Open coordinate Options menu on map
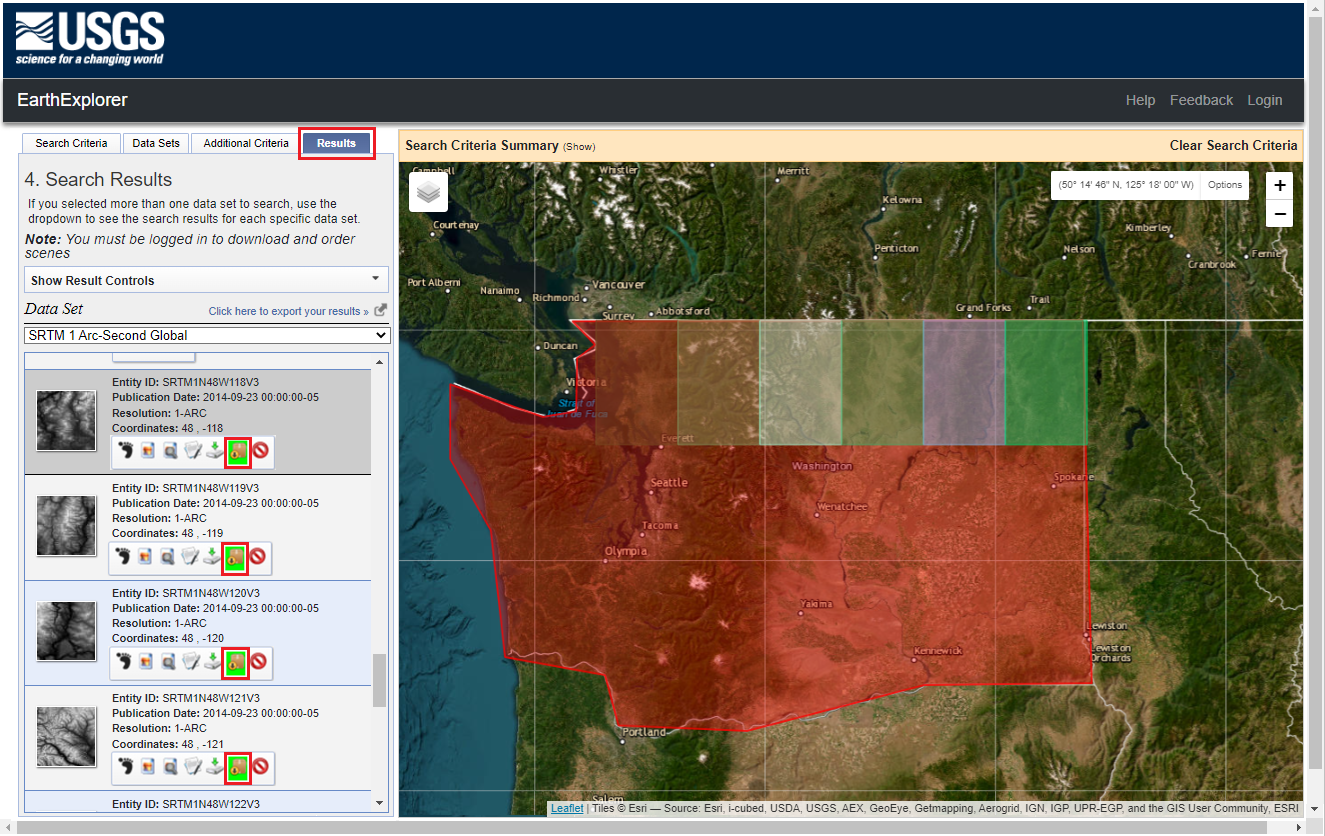The image size is (1325, 836). click(x=1224, y=185)
